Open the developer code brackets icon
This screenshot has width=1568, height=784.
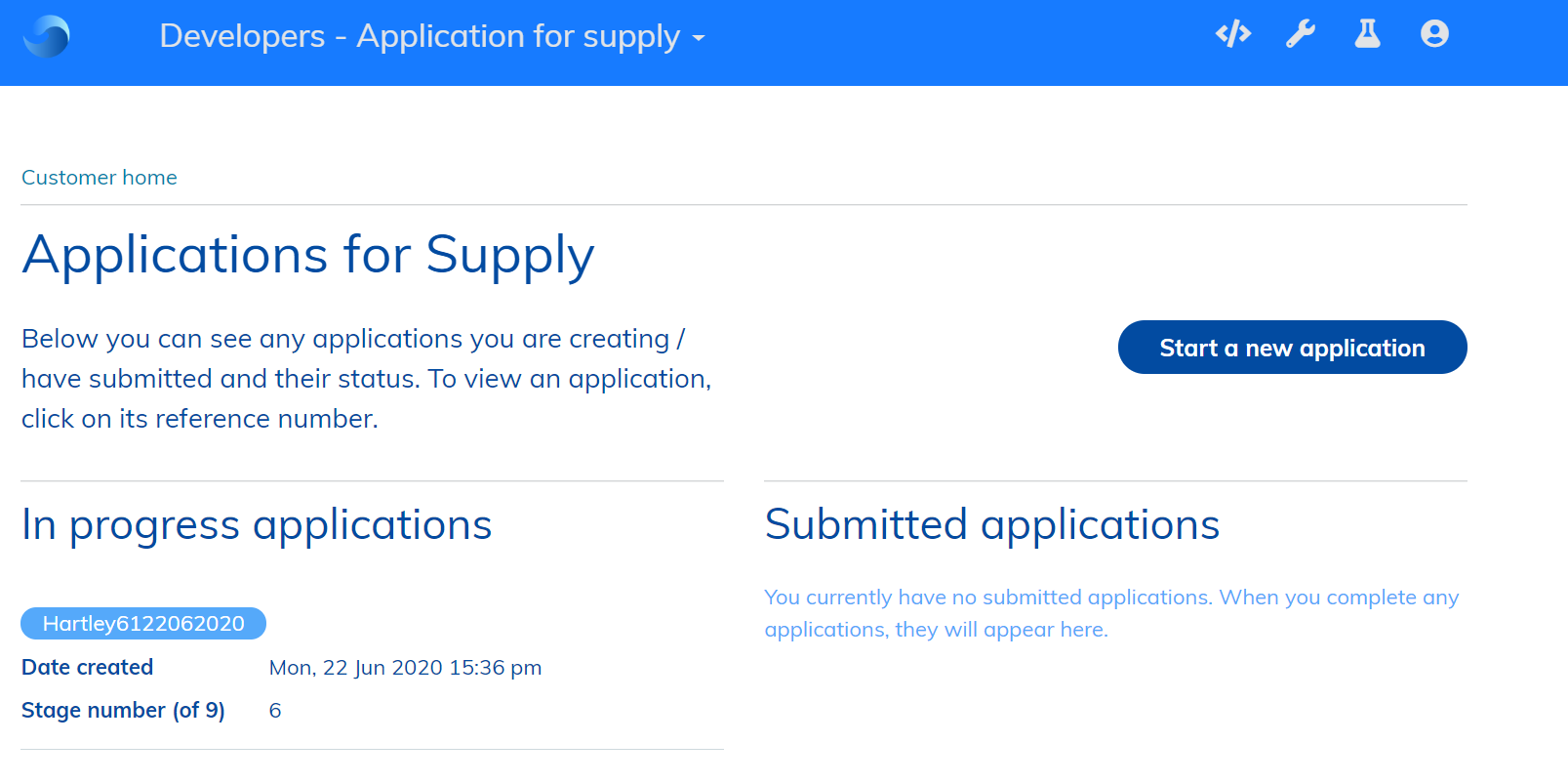tap(1233, 35)
